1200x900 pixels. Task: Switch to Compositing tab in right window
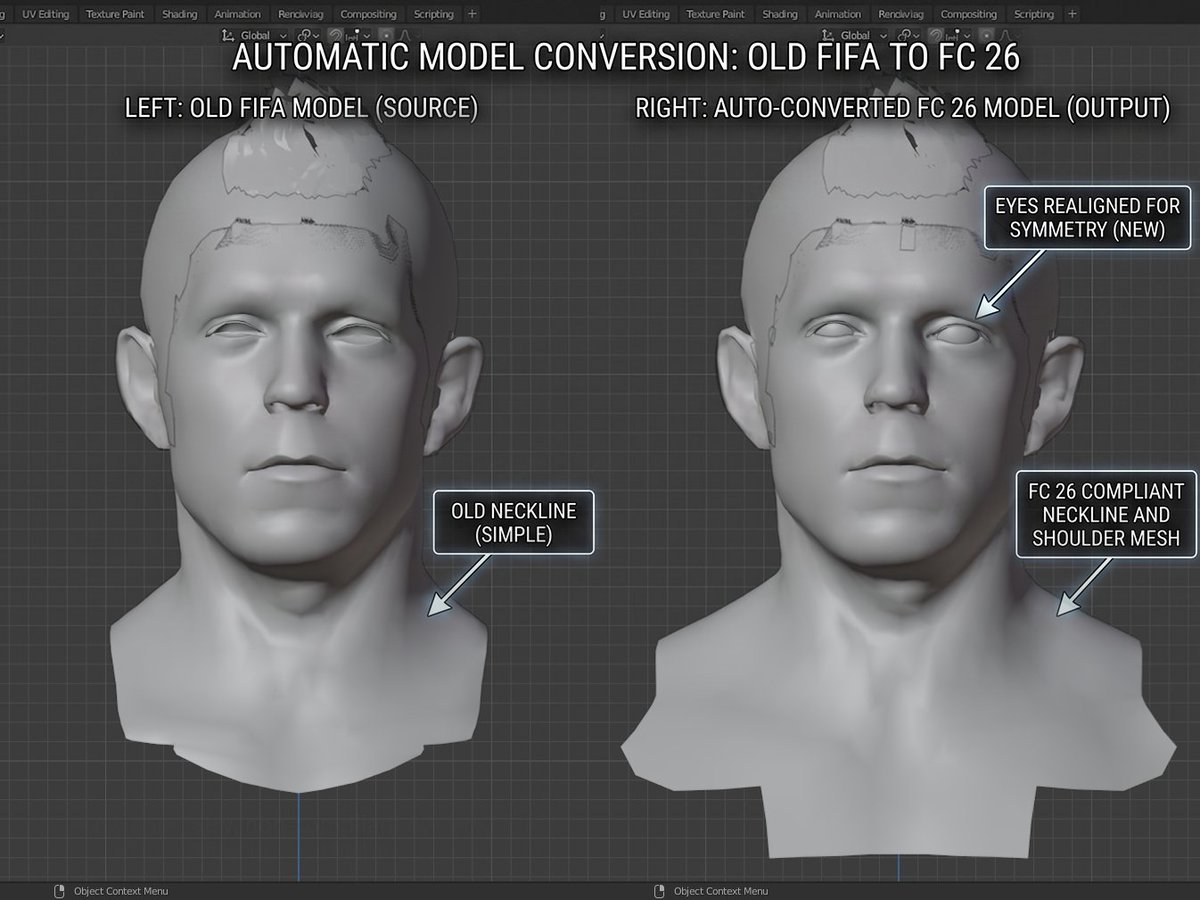pos(968,14)
